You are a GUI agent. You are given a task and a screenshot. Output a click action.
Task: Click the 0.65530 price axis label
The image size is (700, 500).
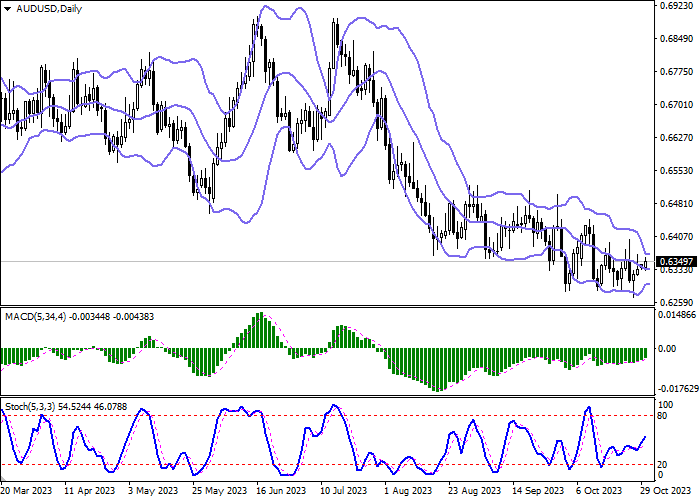[677, 171]
